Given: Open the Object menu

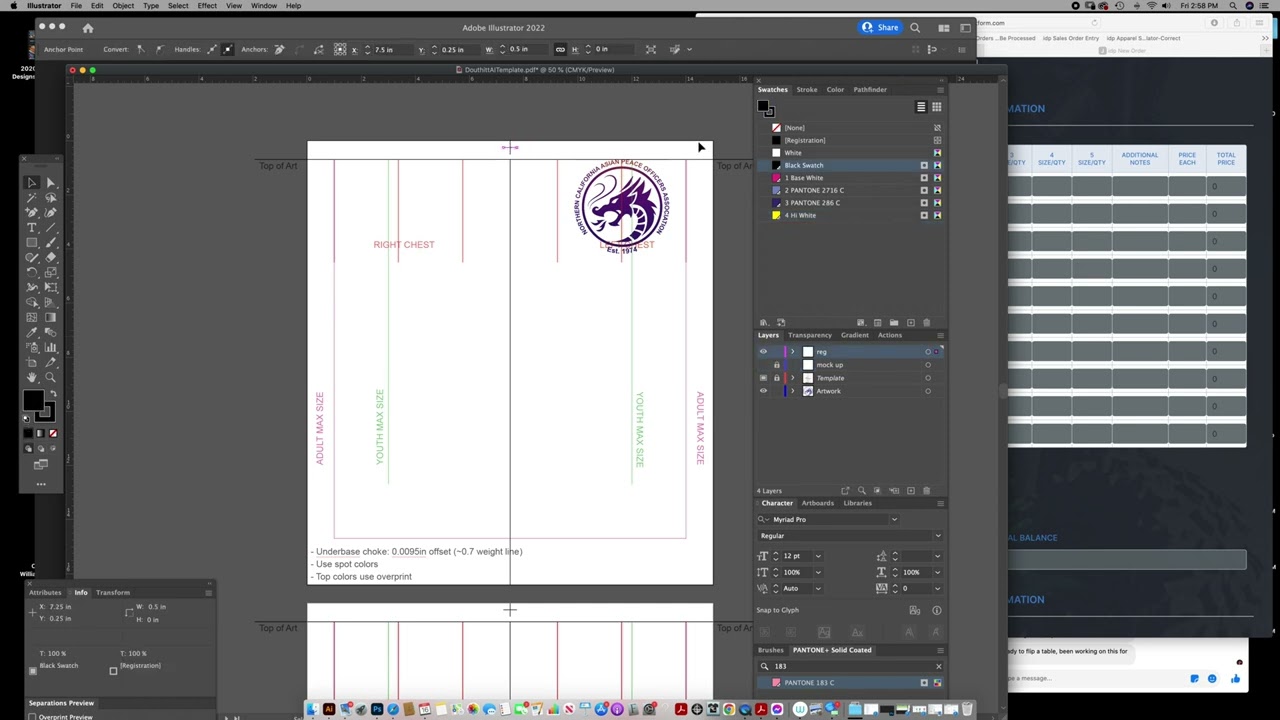Looking at the screenshot, I should [x=123, y=6].
